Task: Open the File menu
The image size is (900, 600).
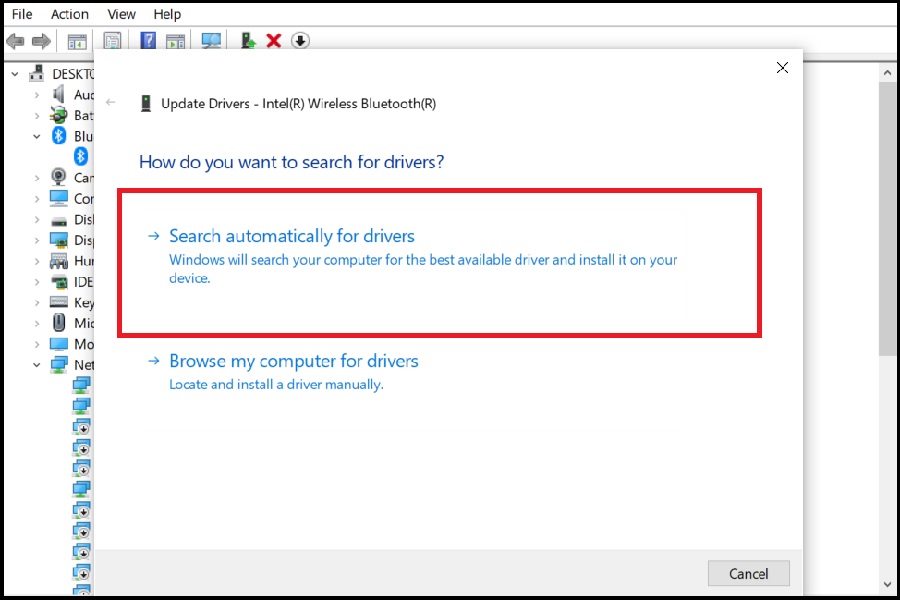Action: (x=22, y=14)
